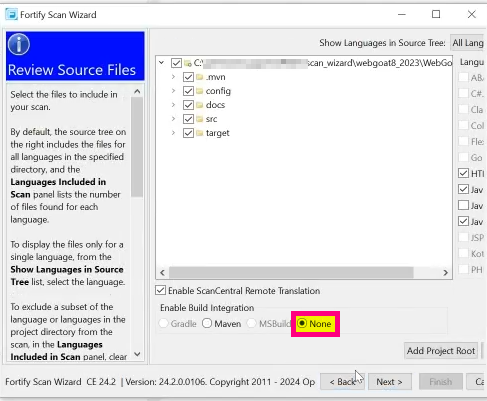Expand the target folder node
Image resolution: width=487 pixels, height=401 pixels.
pos(173,133)
